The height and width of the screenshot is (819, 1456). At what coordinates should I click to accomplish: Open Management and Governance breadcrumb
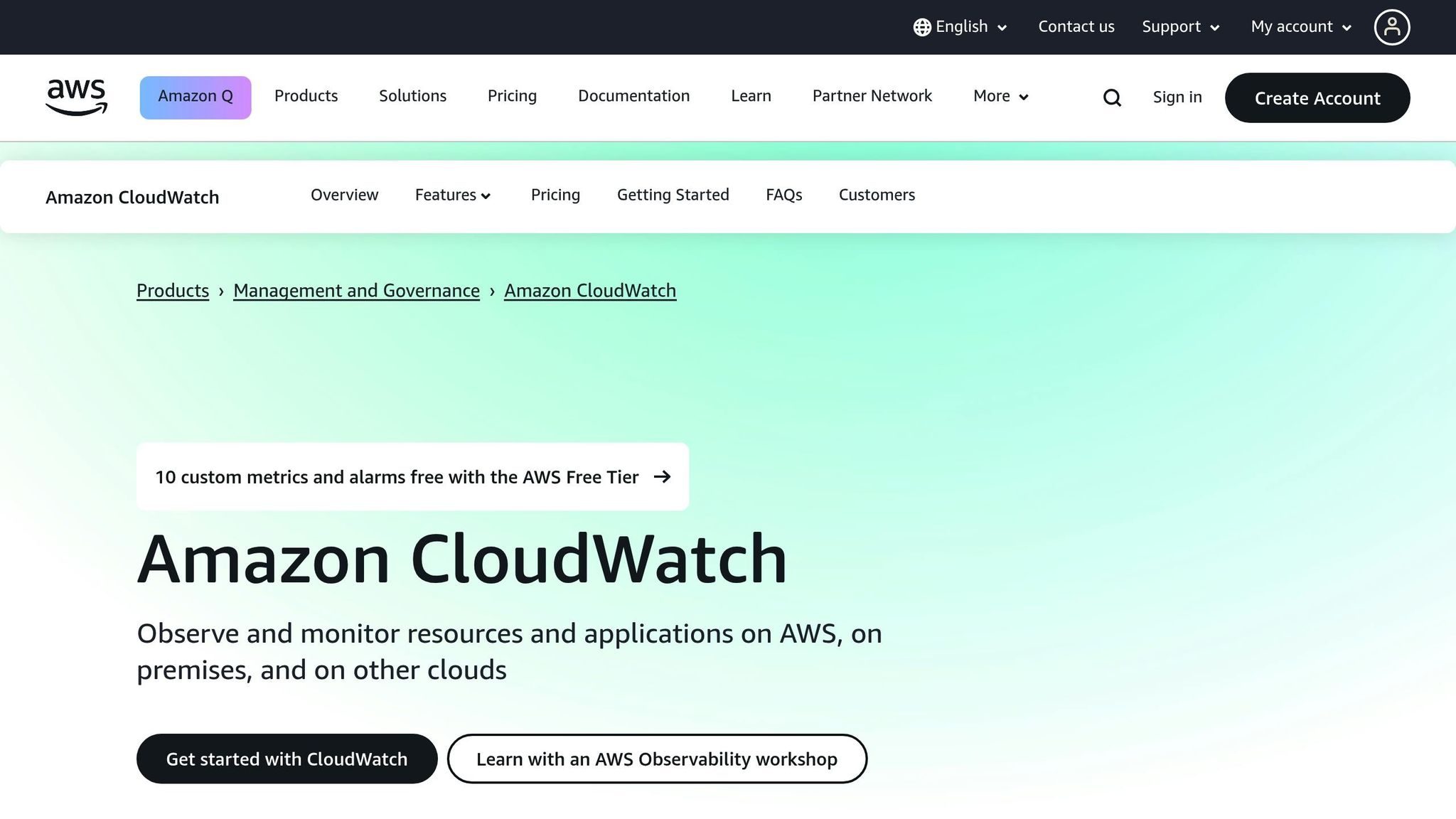click(356, 291)
